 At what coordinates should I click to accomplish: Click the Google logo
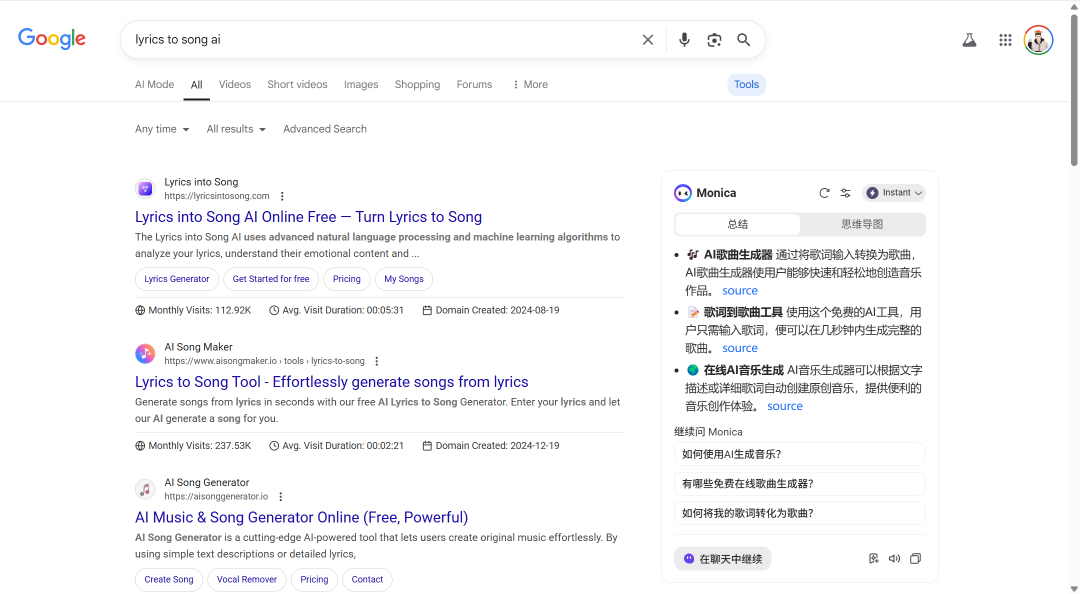coord(52,39)
